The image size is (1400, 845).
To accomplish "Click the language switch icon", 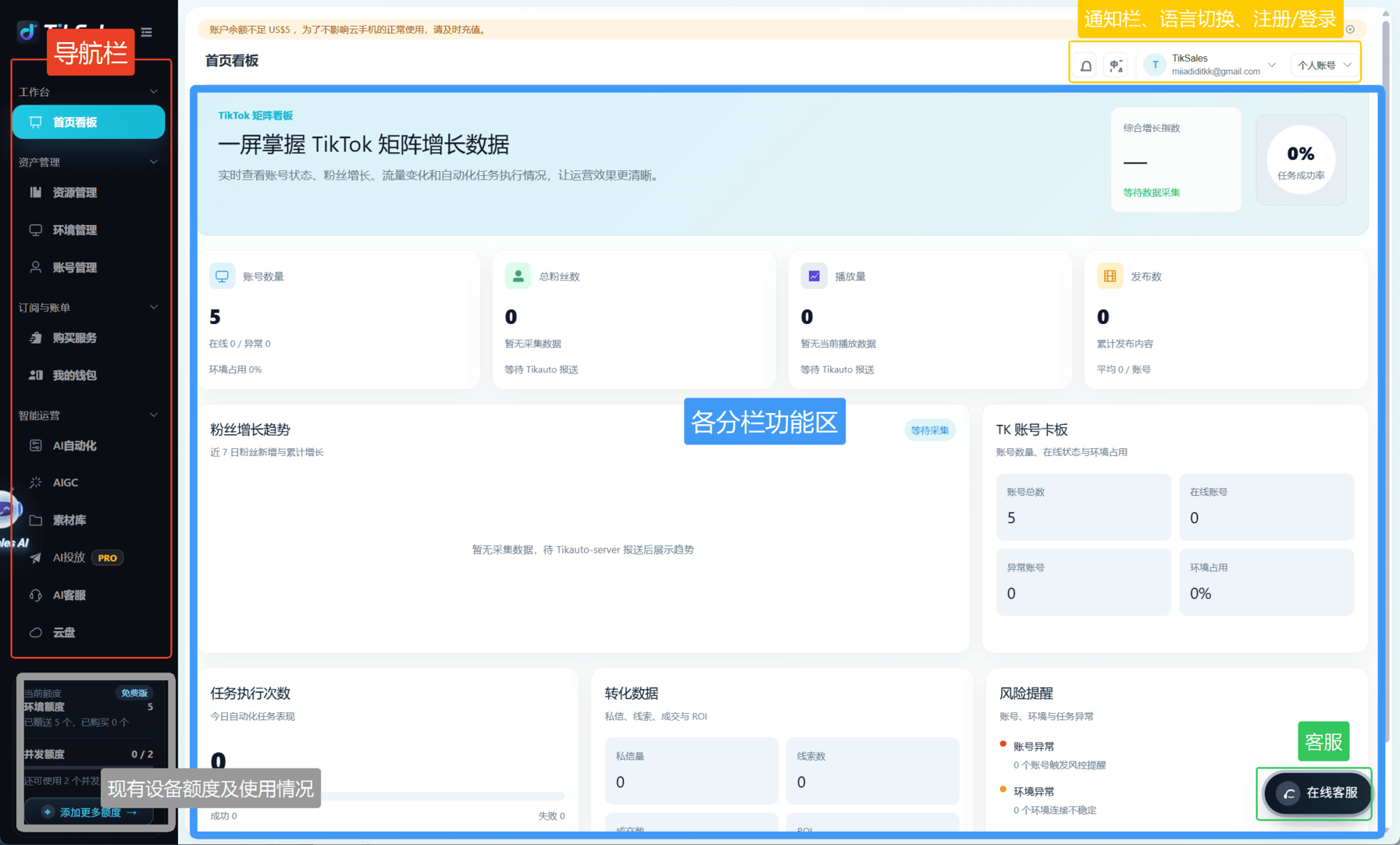I will pos(1116,66).
